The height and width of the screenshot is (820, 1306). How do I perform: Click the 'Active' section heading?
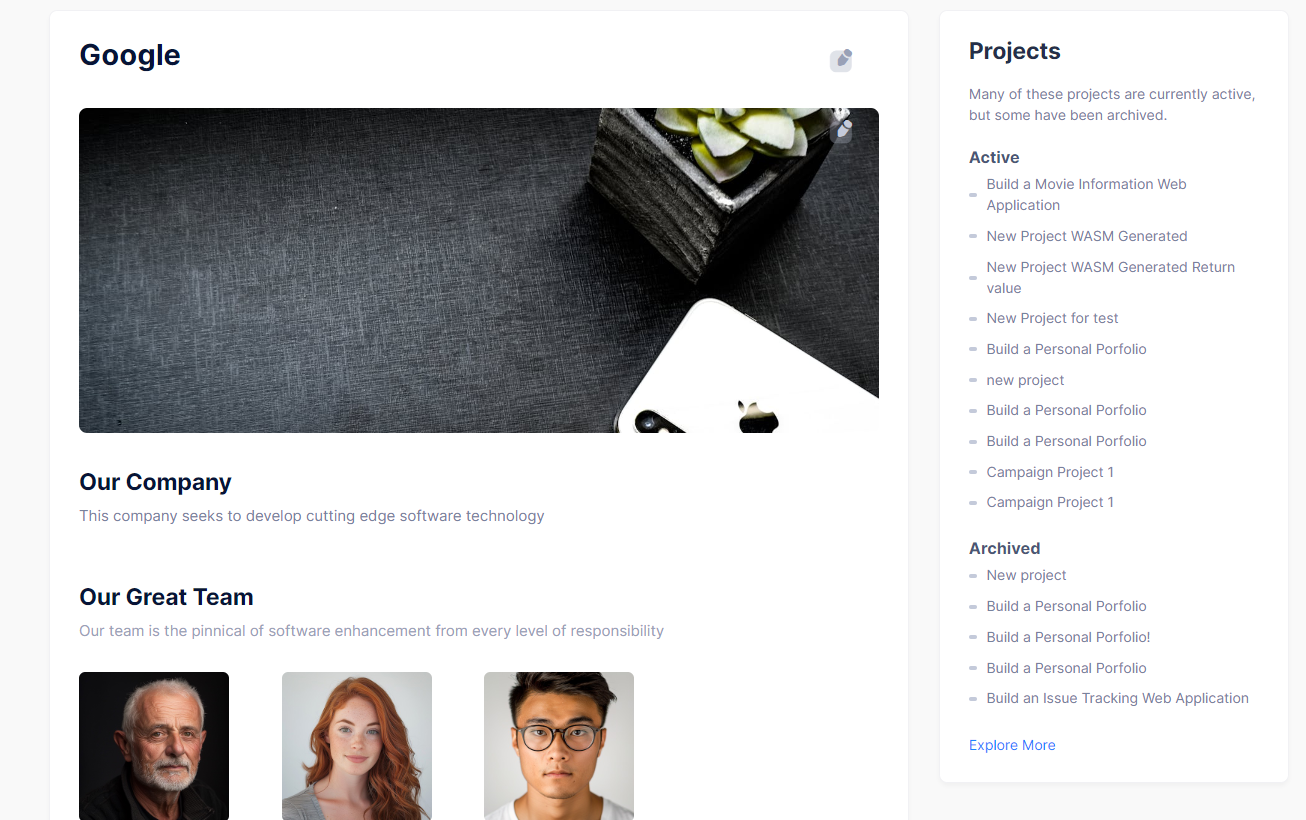(x=994, y=157)
